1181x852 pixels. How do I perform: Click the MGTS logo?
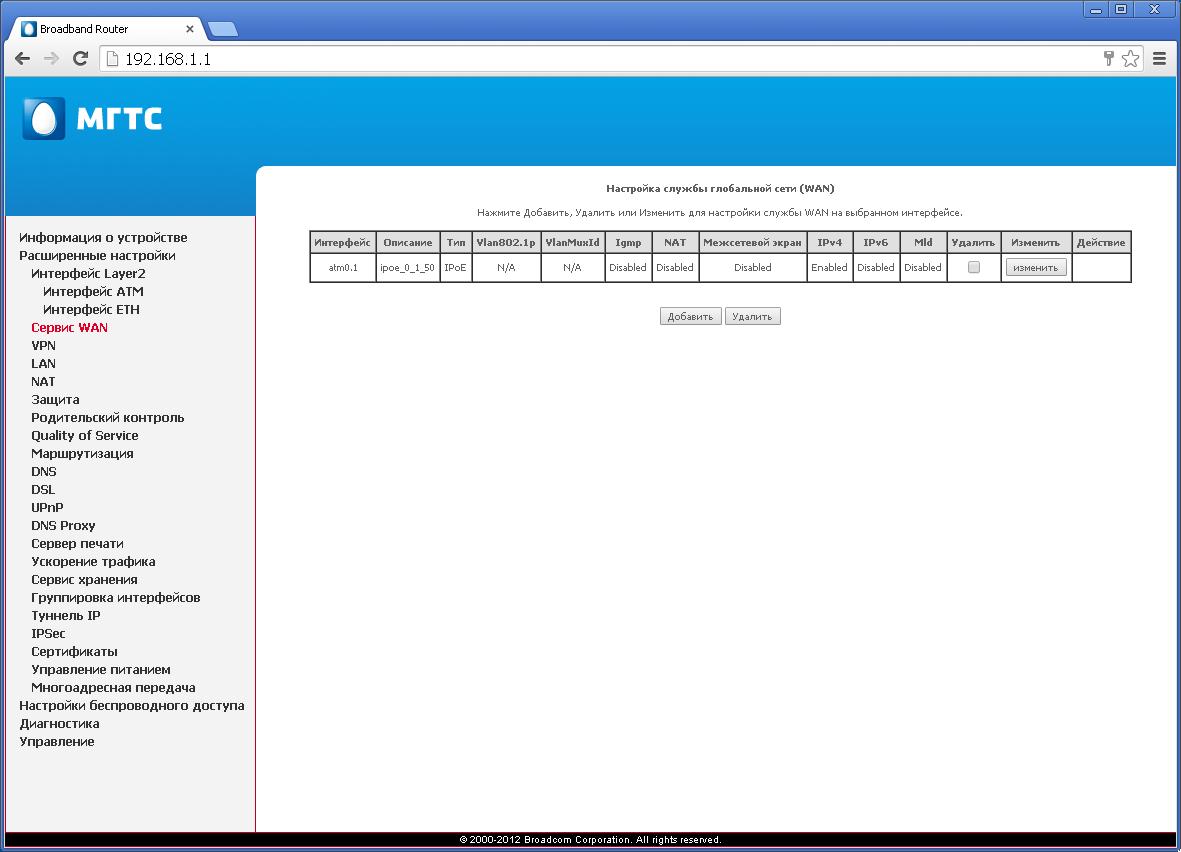[x=92, y=119]
